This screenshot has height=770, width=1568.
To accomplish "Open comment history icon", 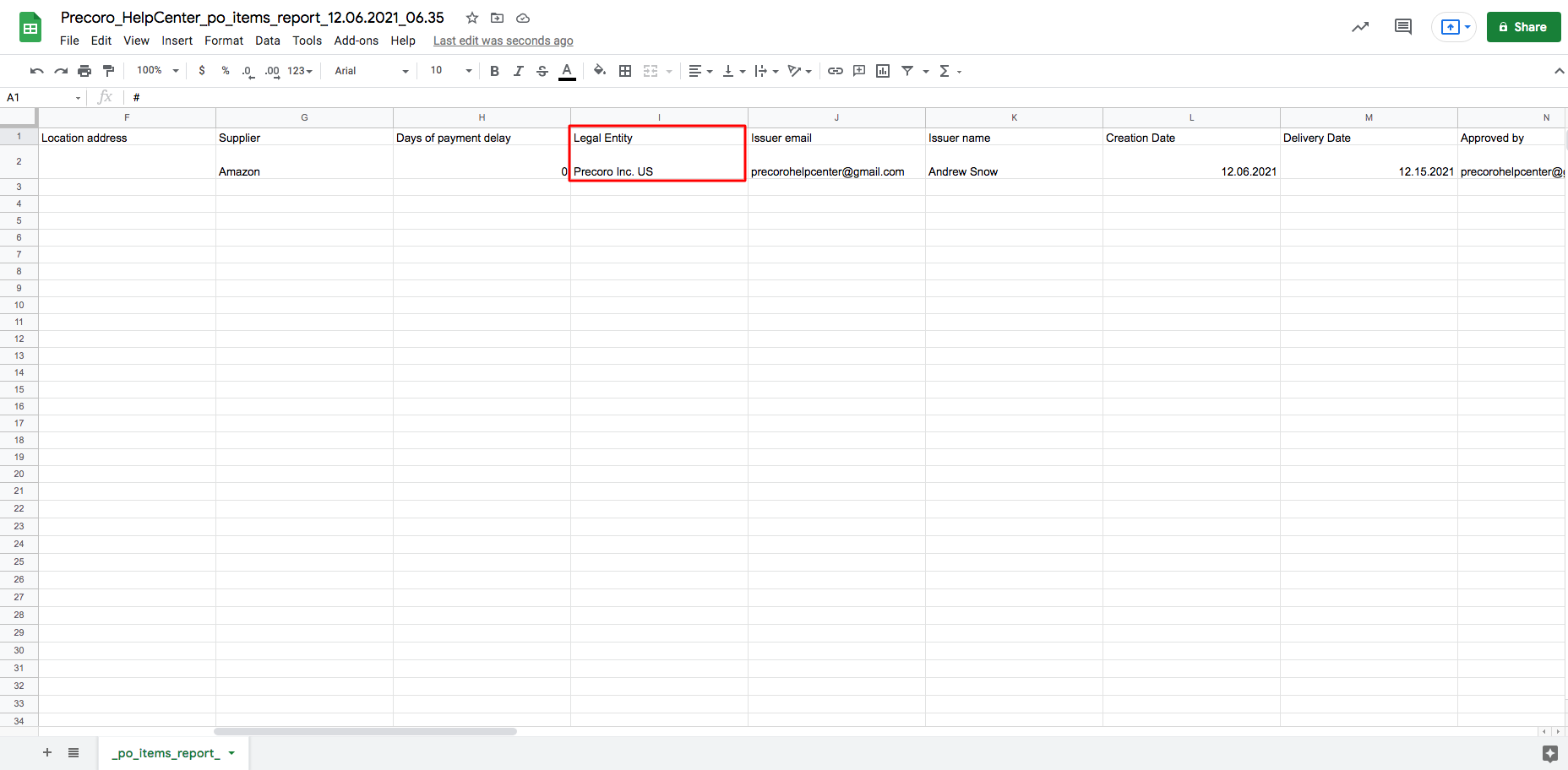I will tap(1403, 27).
